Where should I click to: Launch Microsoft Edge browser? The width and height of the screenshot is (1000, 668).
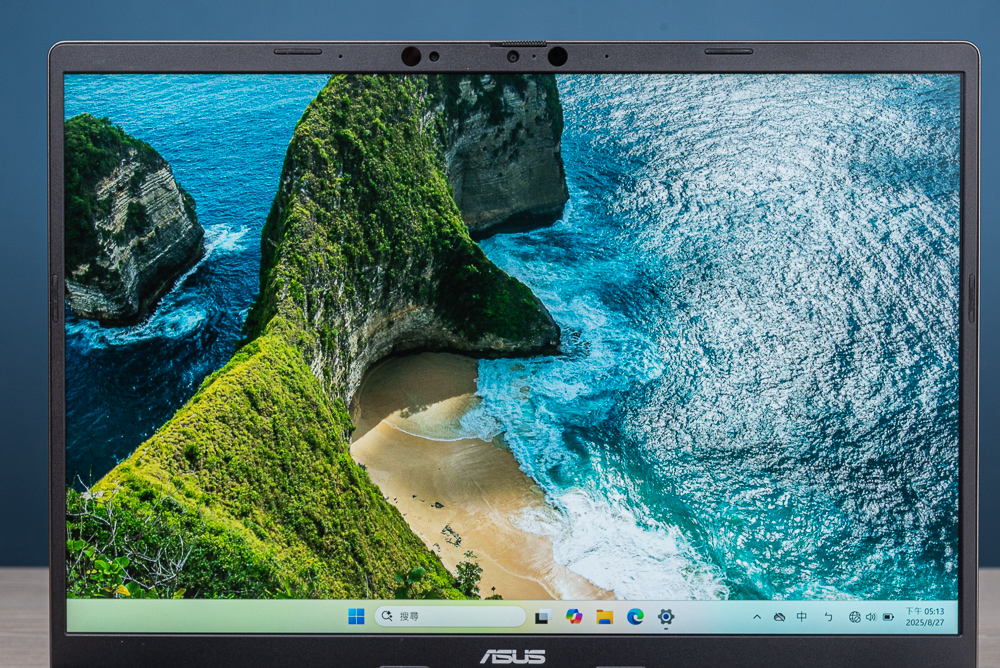pos(635,616)
